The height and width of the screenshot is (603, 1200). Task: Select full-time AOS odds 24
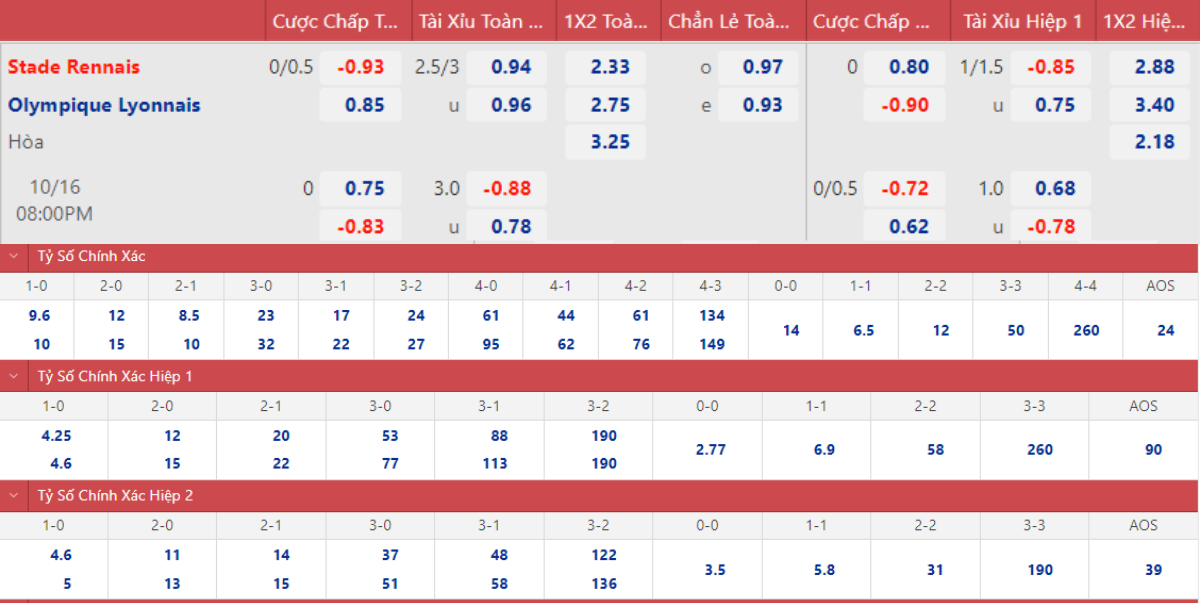[1165, 330]
